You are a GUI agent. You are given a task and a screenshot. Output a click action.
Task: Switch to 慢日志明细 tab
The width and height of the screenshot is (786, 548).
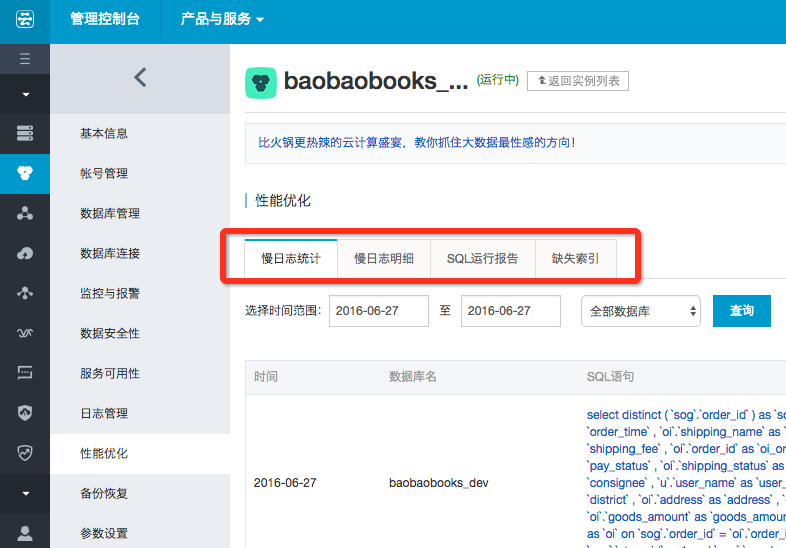(384, 259)
